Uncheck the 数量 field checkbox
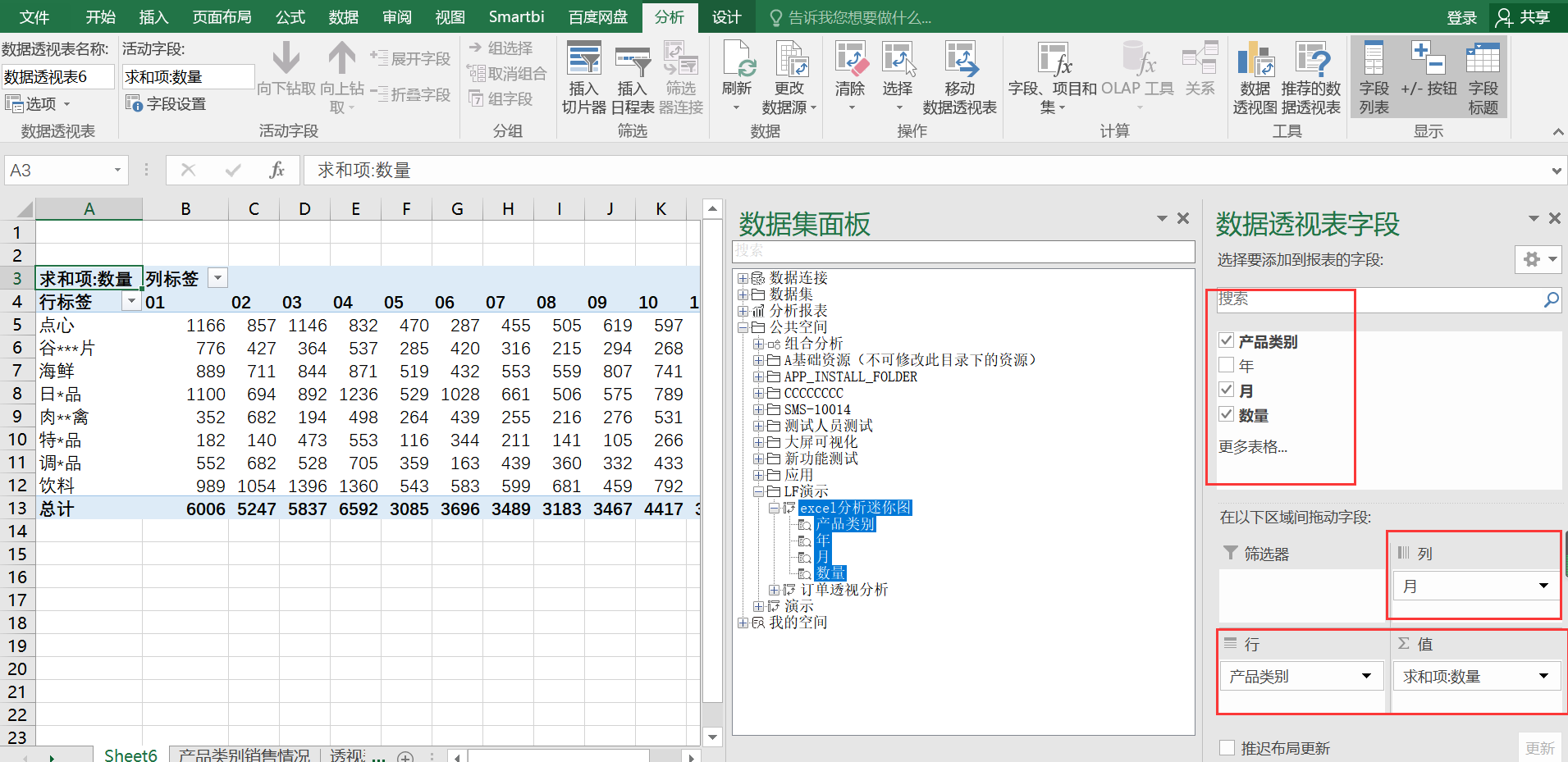Image resolution: width=1568 pixels, height=762 pixels. [1227, 414]
